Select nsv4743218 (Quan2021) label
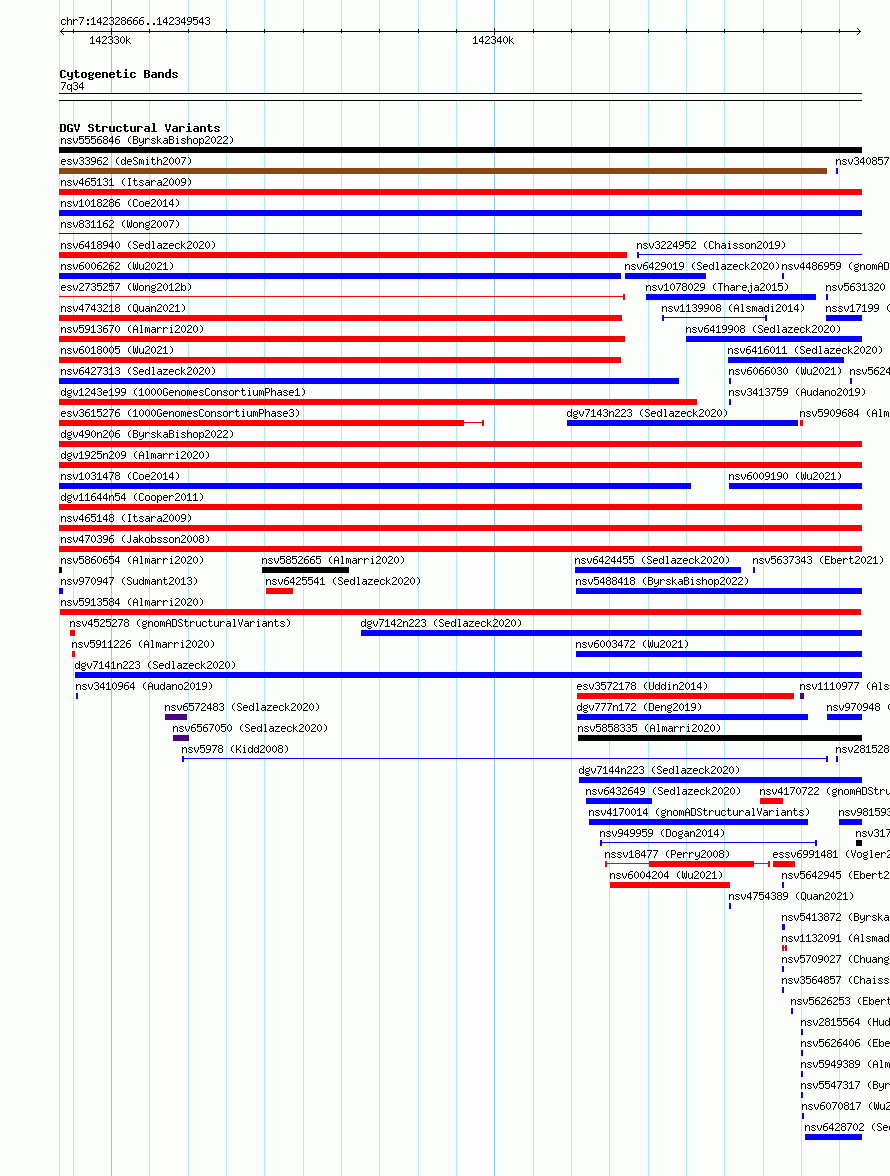The image size is (890, 1176). (x=123, y=308)
